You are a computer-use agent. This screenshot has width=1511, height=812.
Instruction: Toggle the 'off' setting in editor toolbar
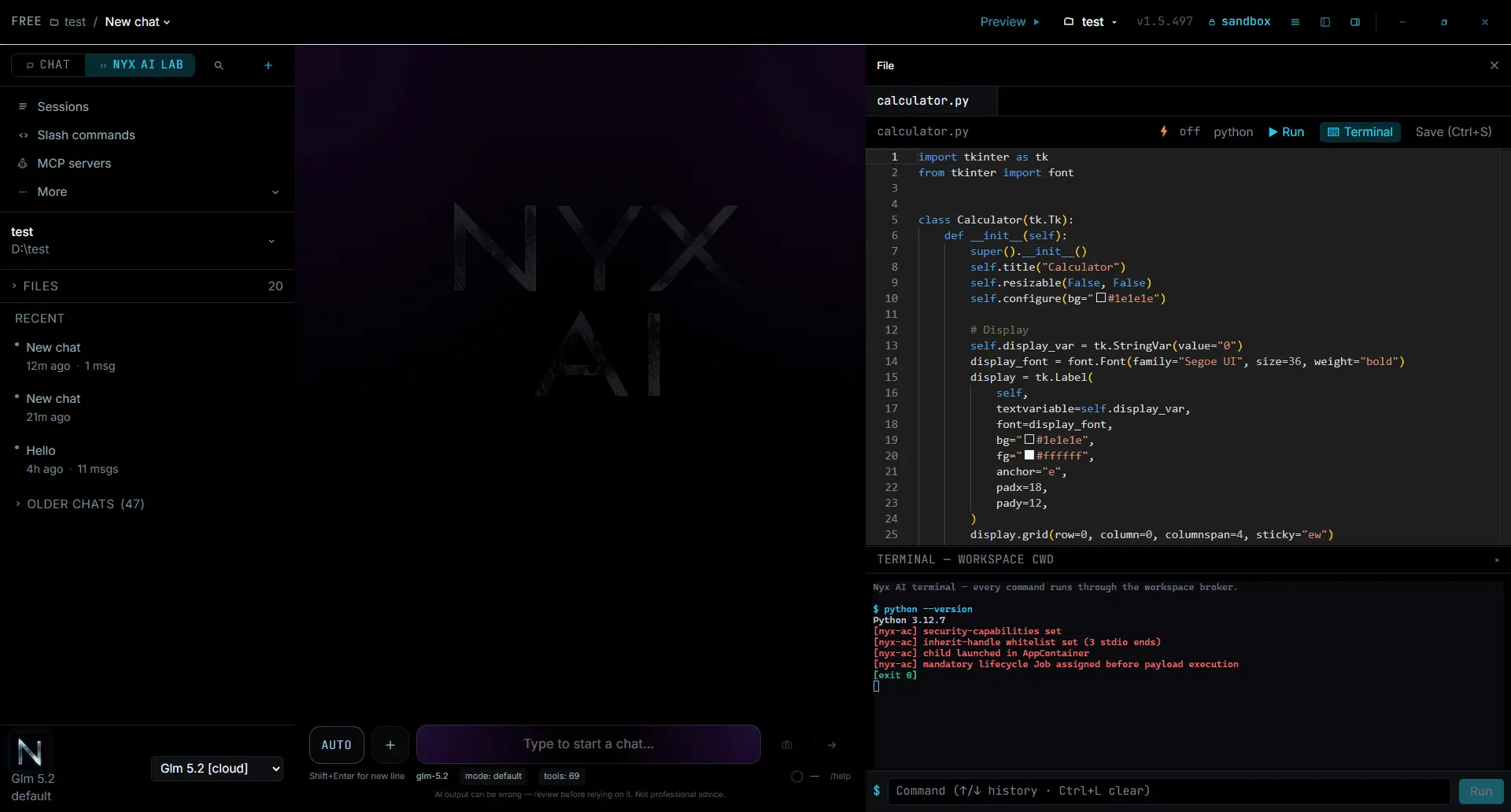[1189, 132]
